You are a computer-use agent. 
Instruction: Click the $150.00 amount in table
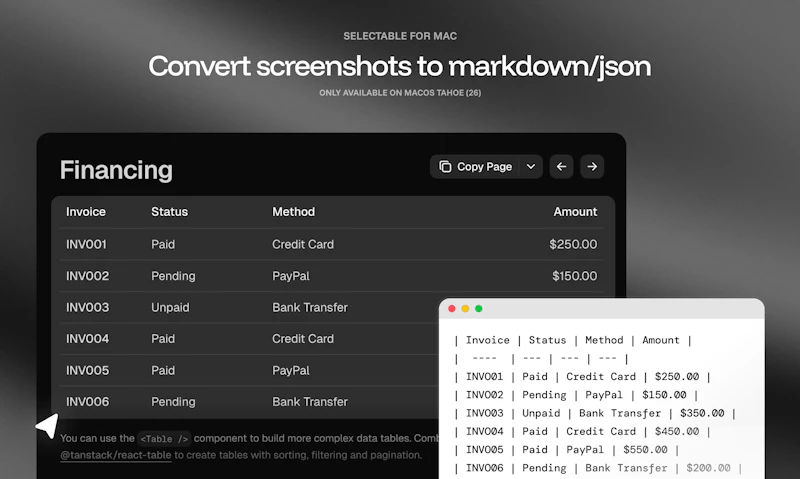point(574,276)
